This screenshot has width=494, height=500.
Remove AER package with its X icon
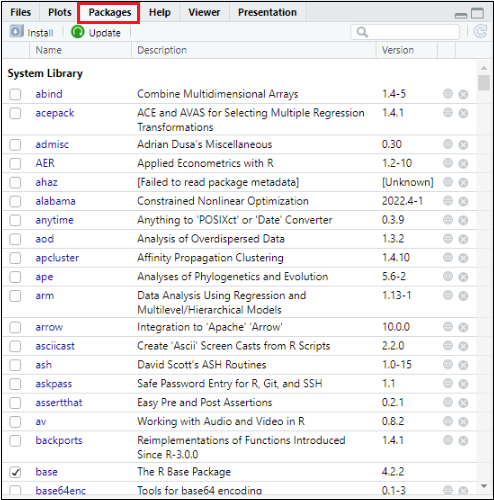(x=463, y=164)
